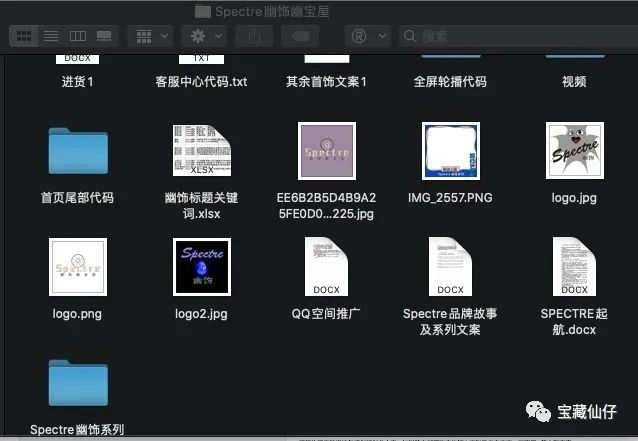Select the QQ空间推广 docx icon
638x441 pixels.
(x=326, y=267)
